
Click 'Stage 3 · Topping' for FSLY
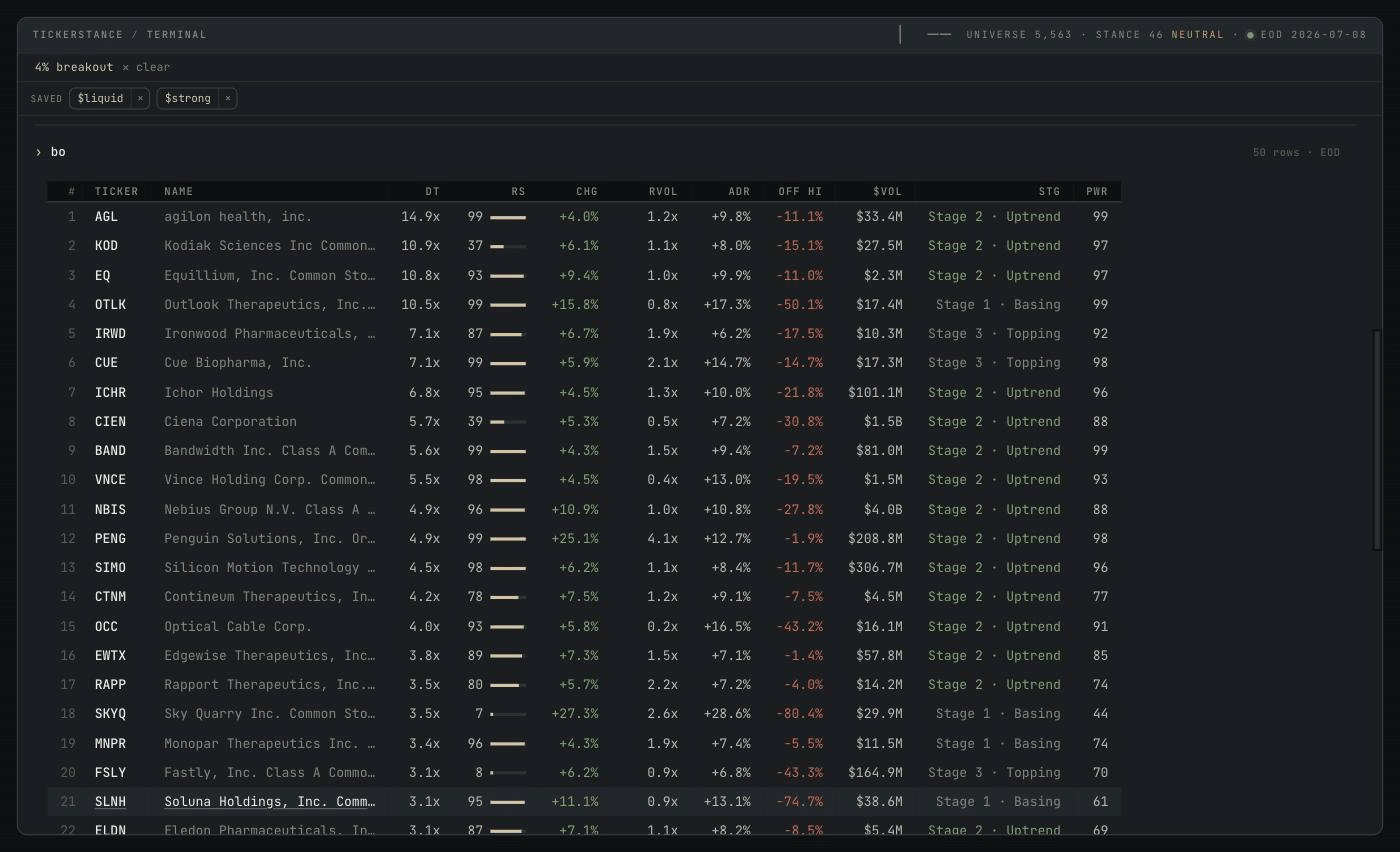[x=994, y=772]
